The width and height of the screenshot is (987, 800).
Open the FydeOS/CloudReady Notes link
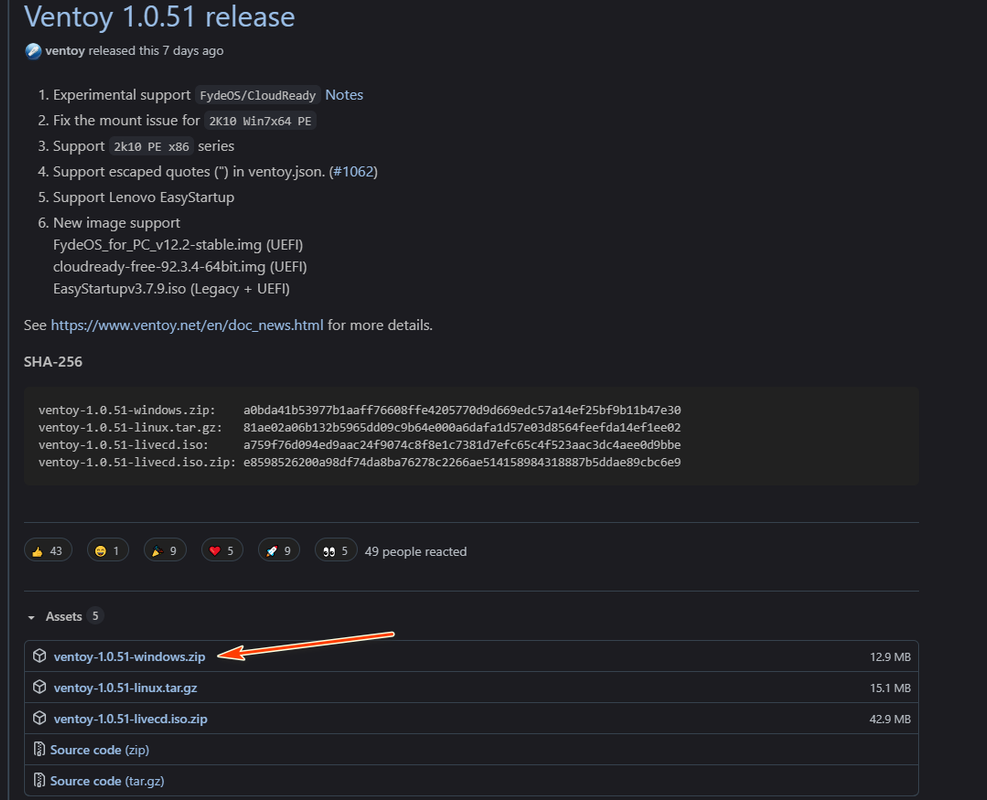click(344, 95)
